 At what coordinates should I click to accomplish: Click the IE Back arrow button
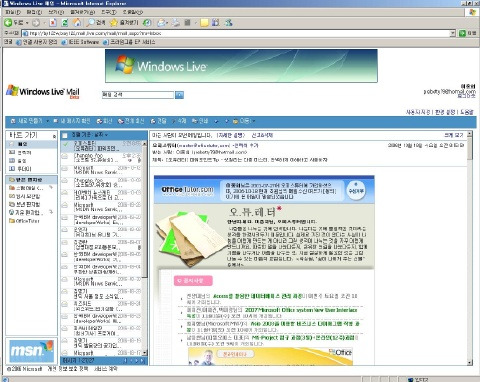coord(8,23)
